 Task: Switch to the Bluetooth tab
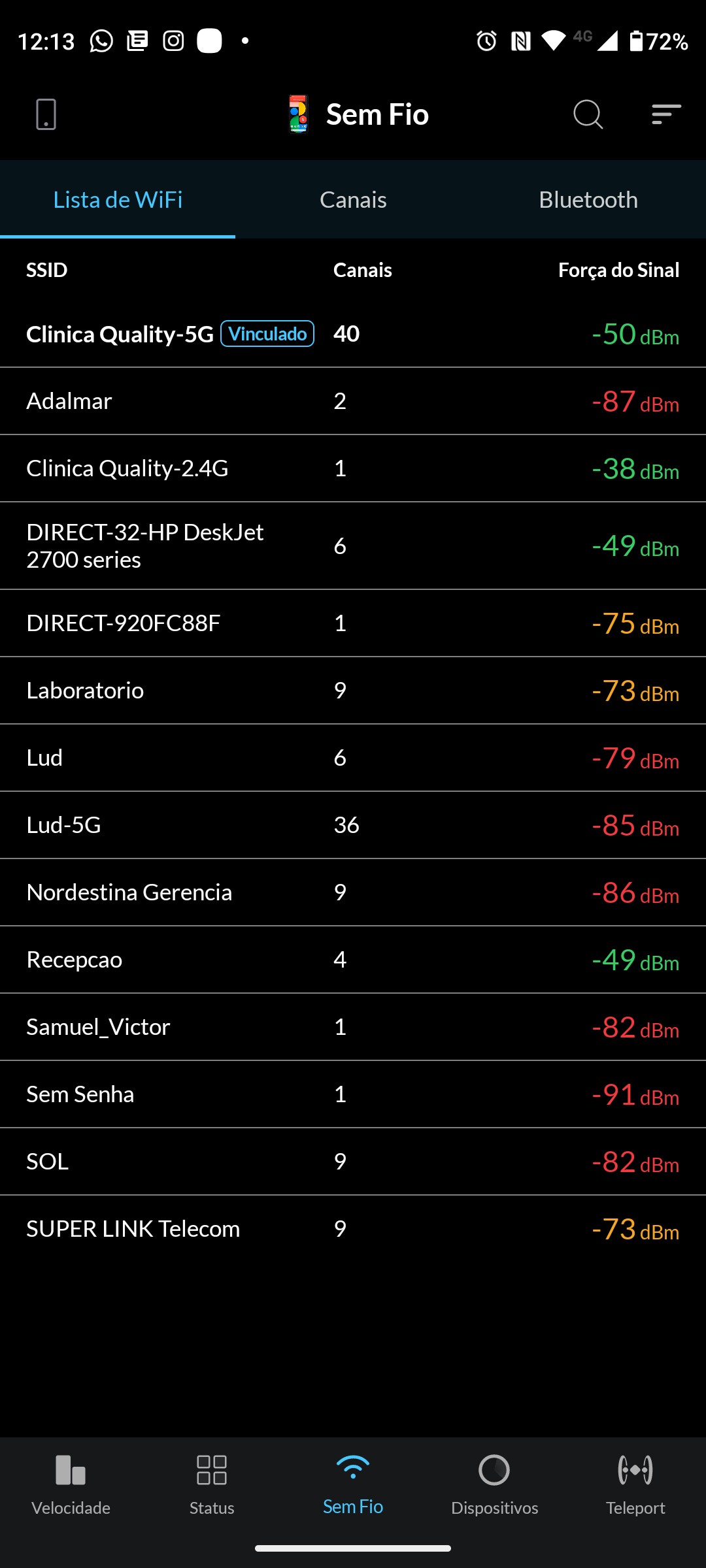588,200
